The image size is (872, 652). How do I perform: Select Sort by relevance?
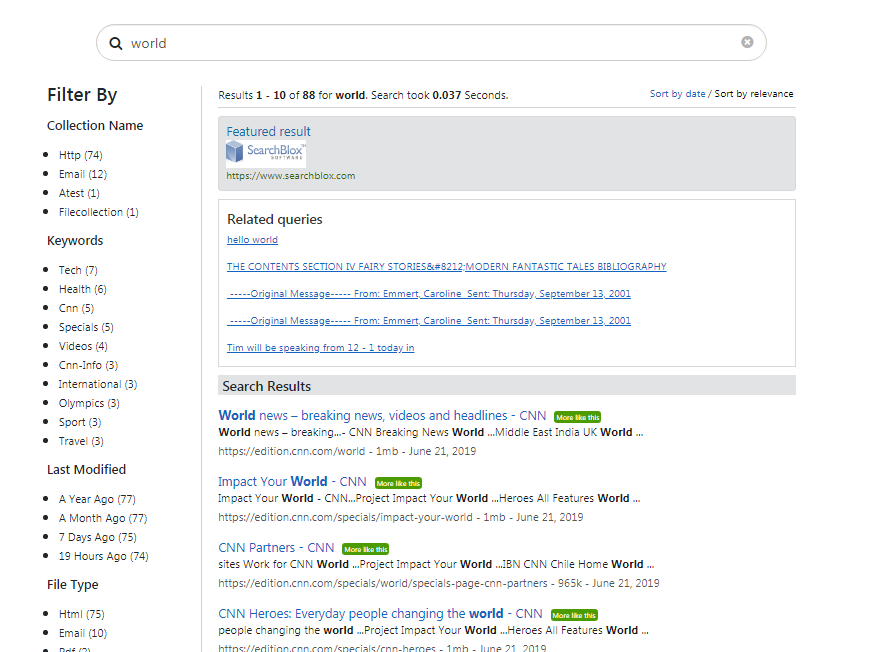754,93
